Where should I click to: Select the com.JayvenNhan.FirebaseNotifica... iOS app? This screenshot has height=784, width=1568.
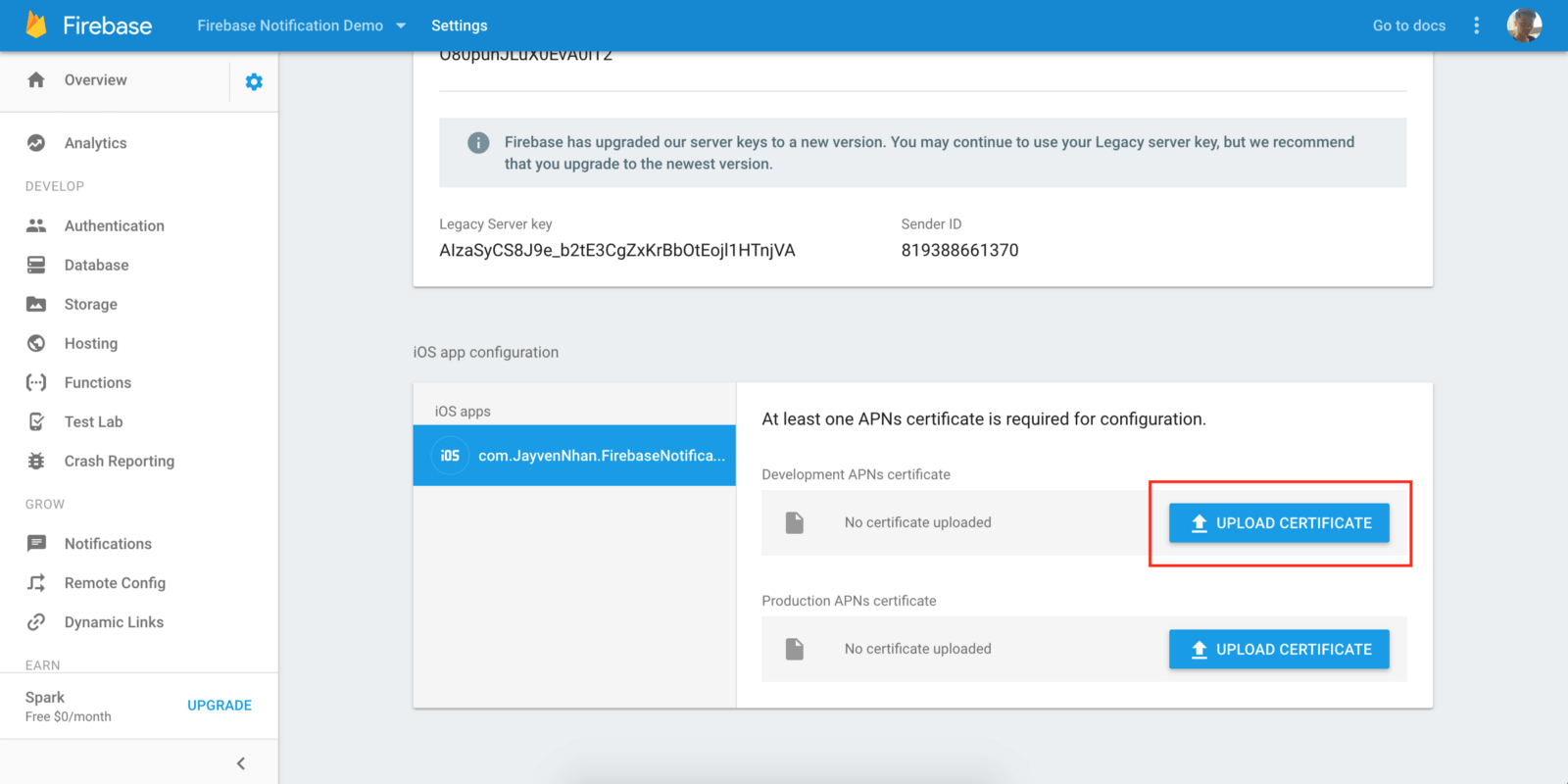pyautogui.click(x=574, y=456)
